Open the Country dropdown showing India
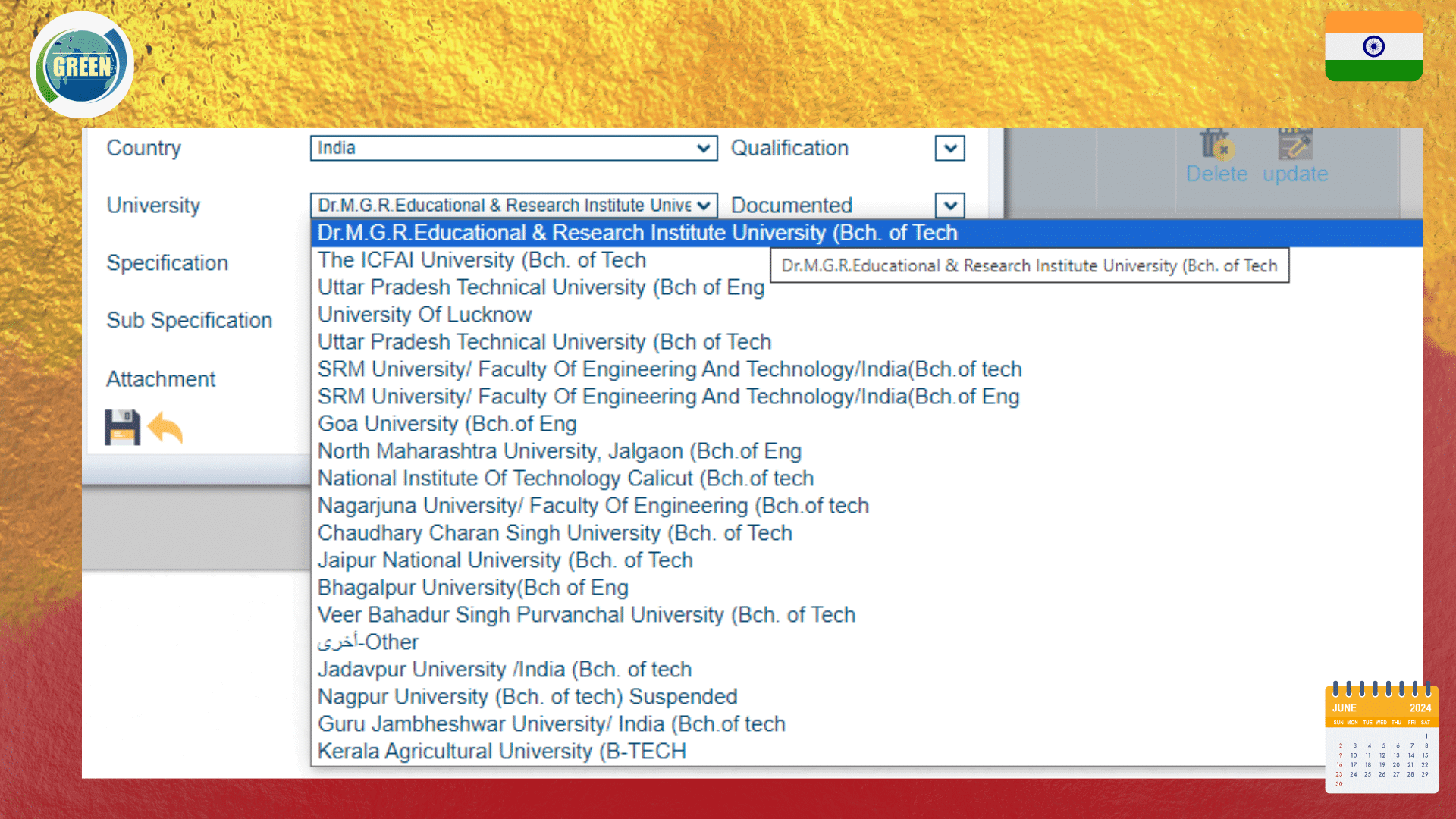The height and width of the screenshot is (819, 1456). pyautogui.click(x=513, y=148)
